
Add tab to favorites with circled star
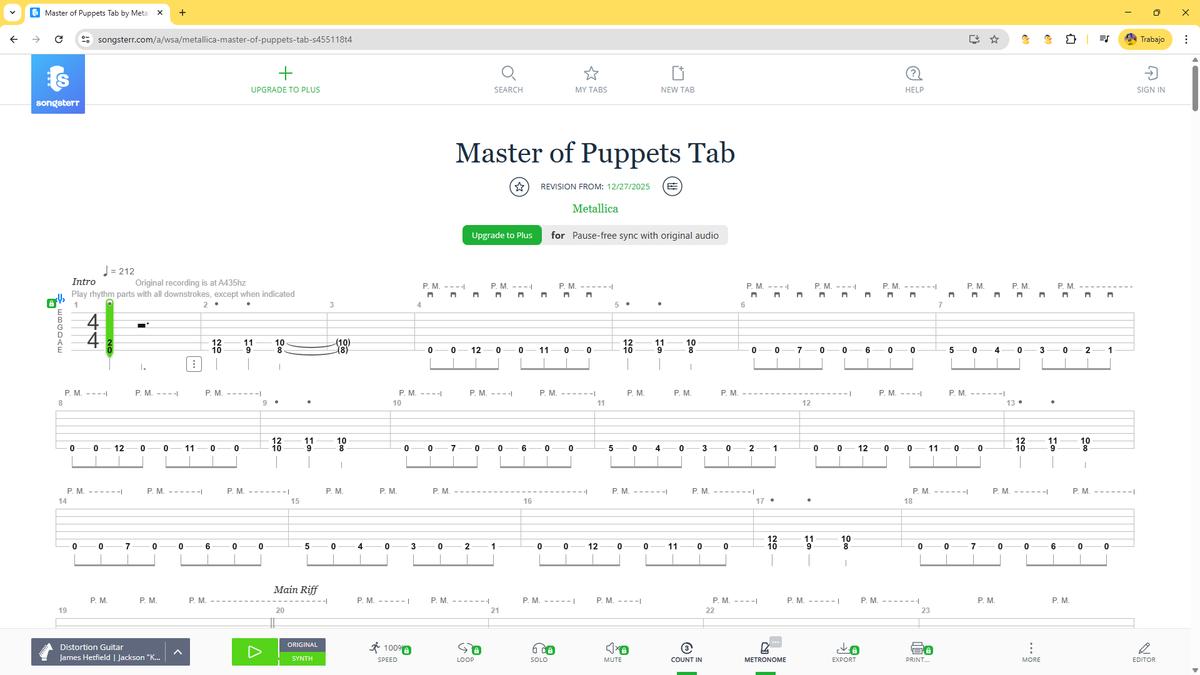tap(519, 186)
